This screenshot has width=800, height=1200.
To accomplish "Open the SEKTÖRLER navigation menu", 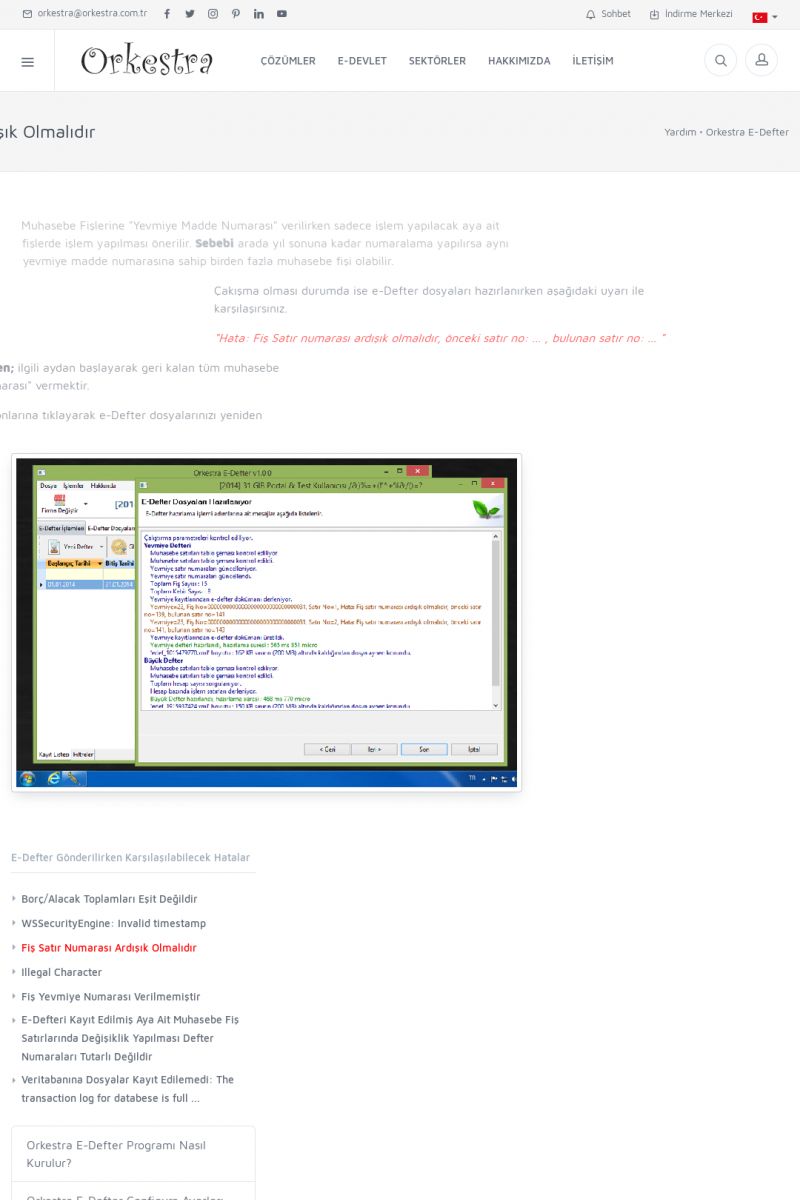I will click(x=437, y=61).
